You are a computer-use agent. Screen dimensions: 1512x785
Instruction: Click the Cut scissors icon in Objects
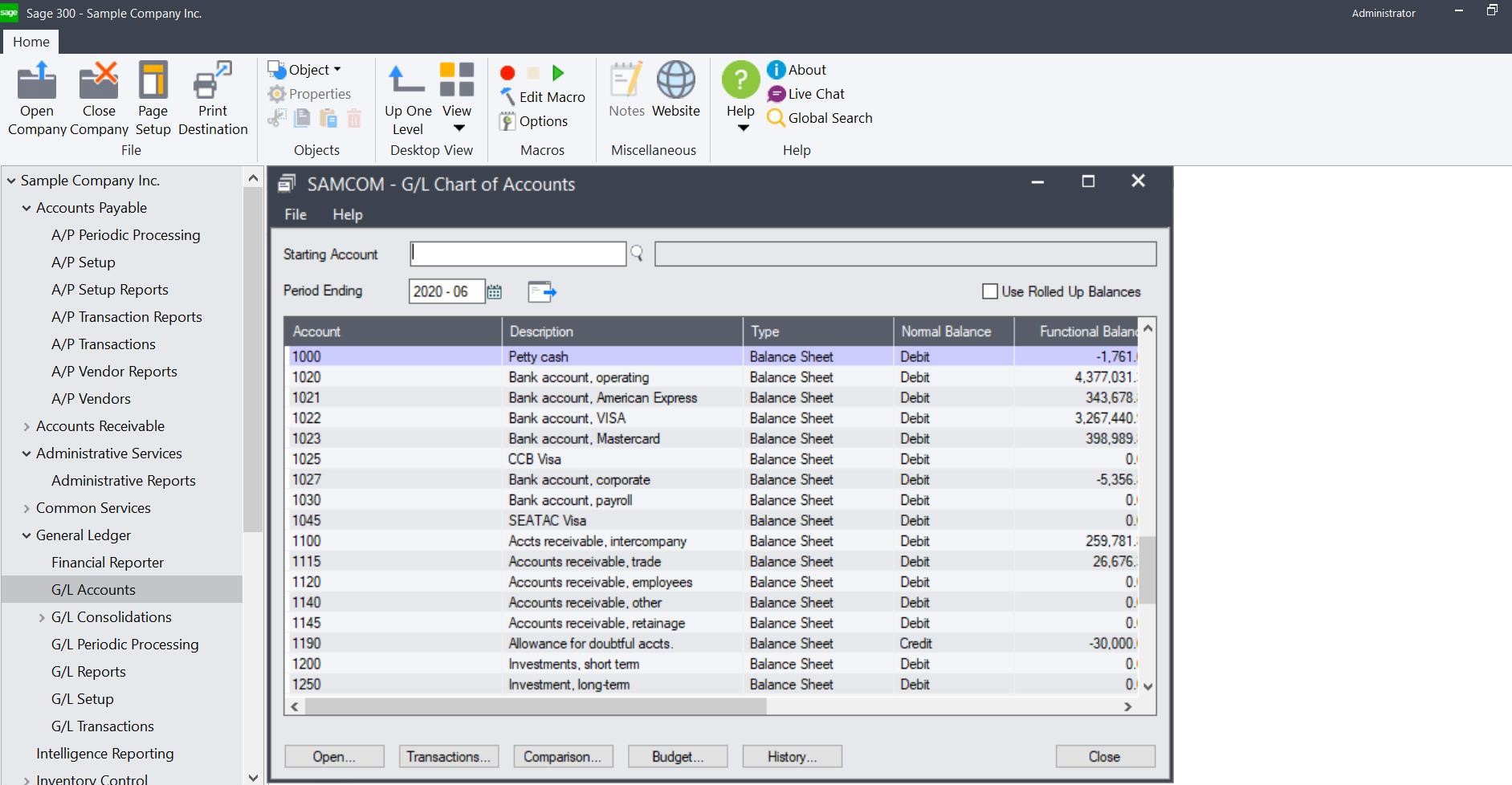(x=277, y=119)
